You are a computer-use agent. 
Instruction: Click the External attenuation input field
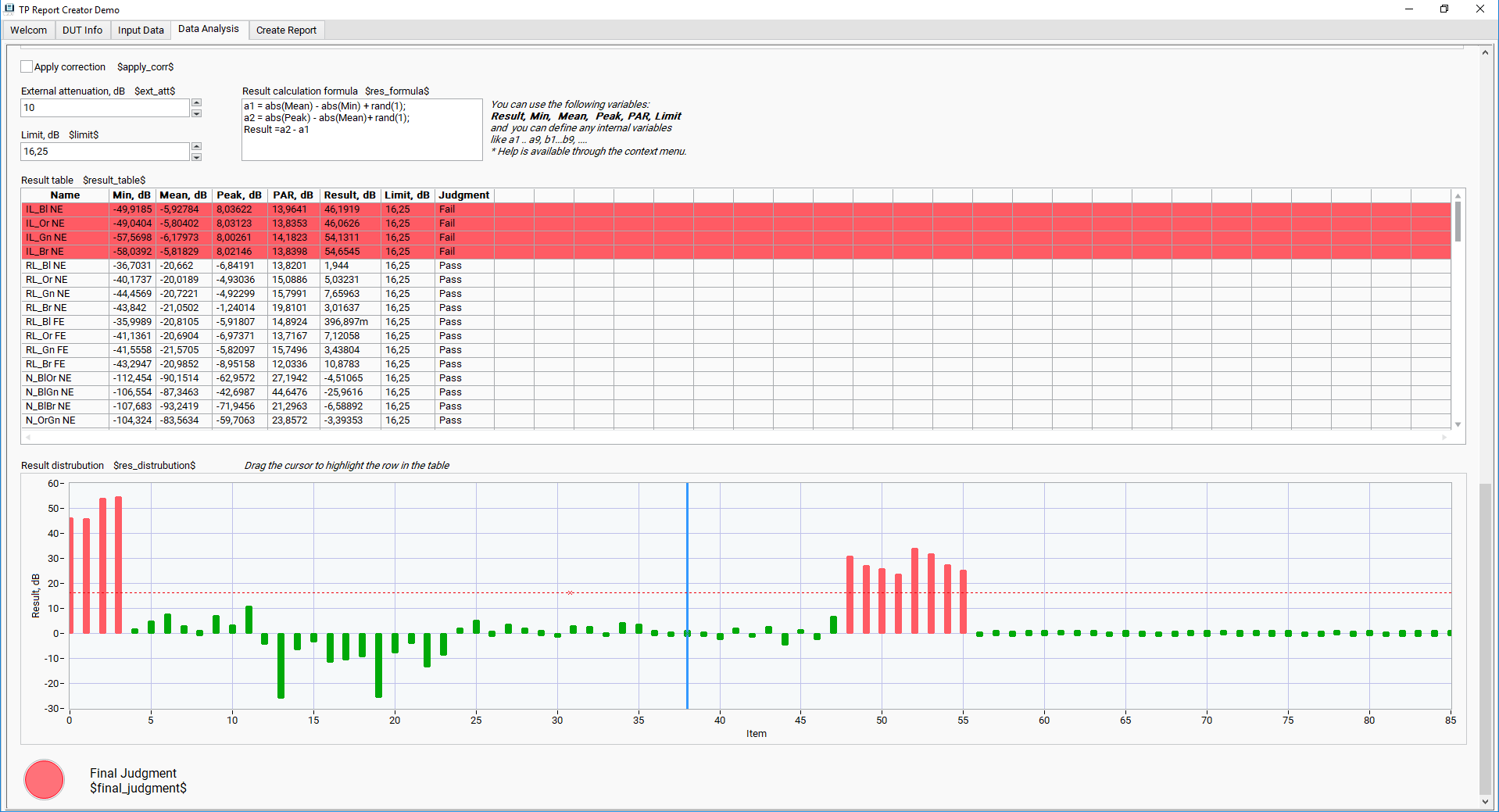[105, 108]
